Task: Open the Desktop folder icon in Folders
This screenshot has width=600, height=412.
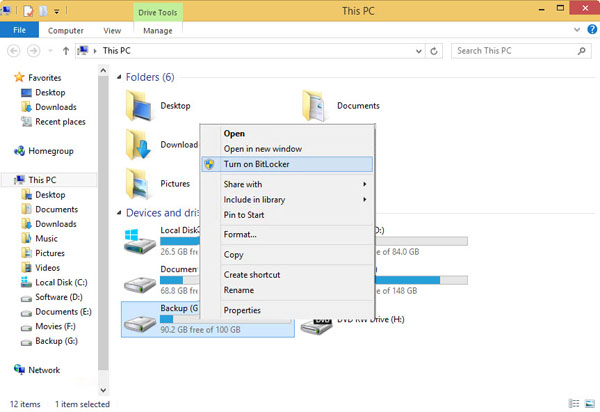Action: [138, 106]
